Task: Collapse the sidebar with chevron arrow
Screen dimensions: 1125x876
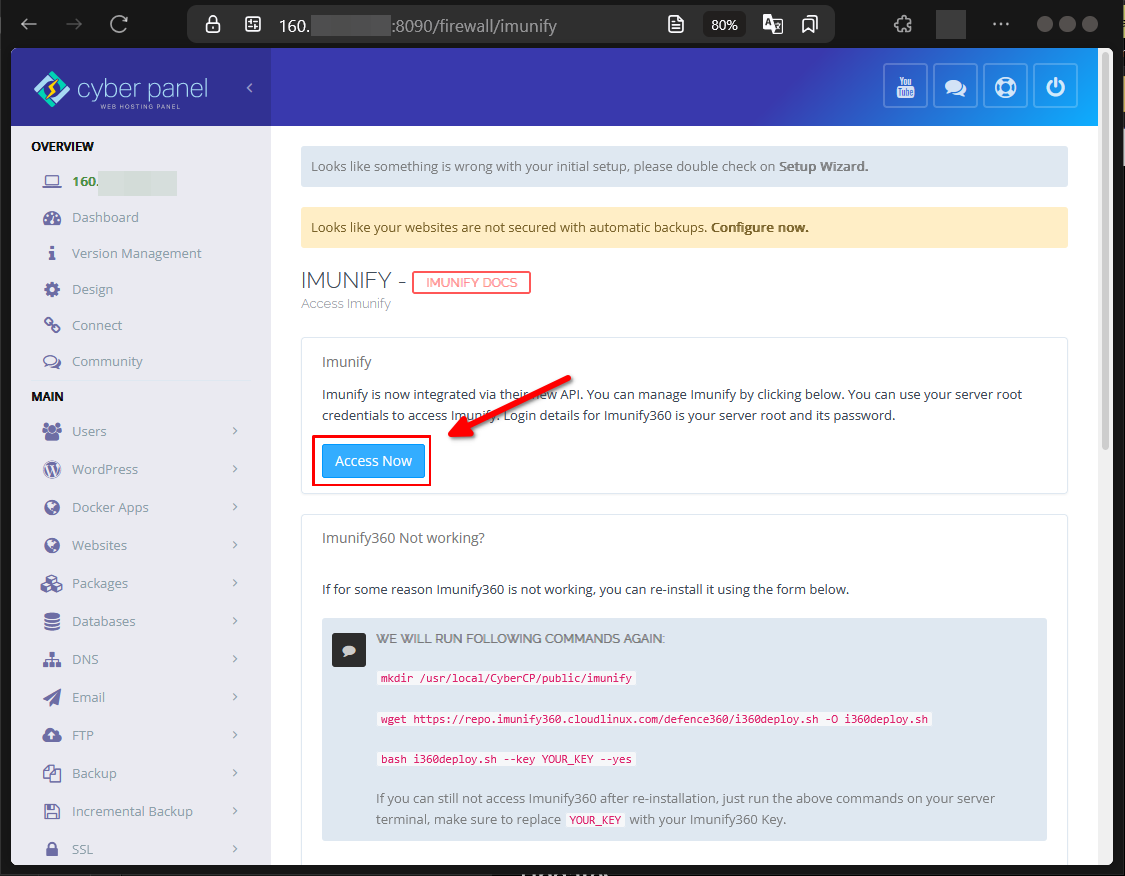Action: pyautogui.click(x=250, y=88)
